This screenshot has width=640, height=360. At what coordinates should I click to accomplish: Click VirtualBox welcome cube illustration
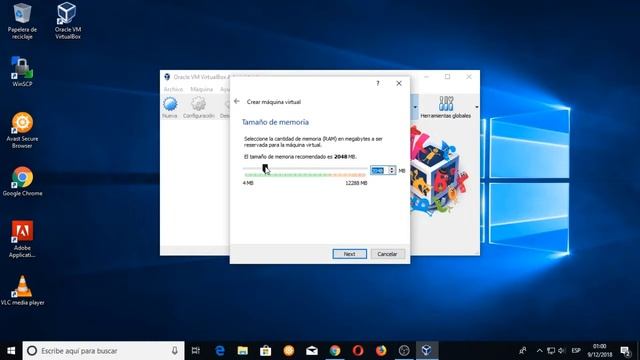tap(439, 171)
